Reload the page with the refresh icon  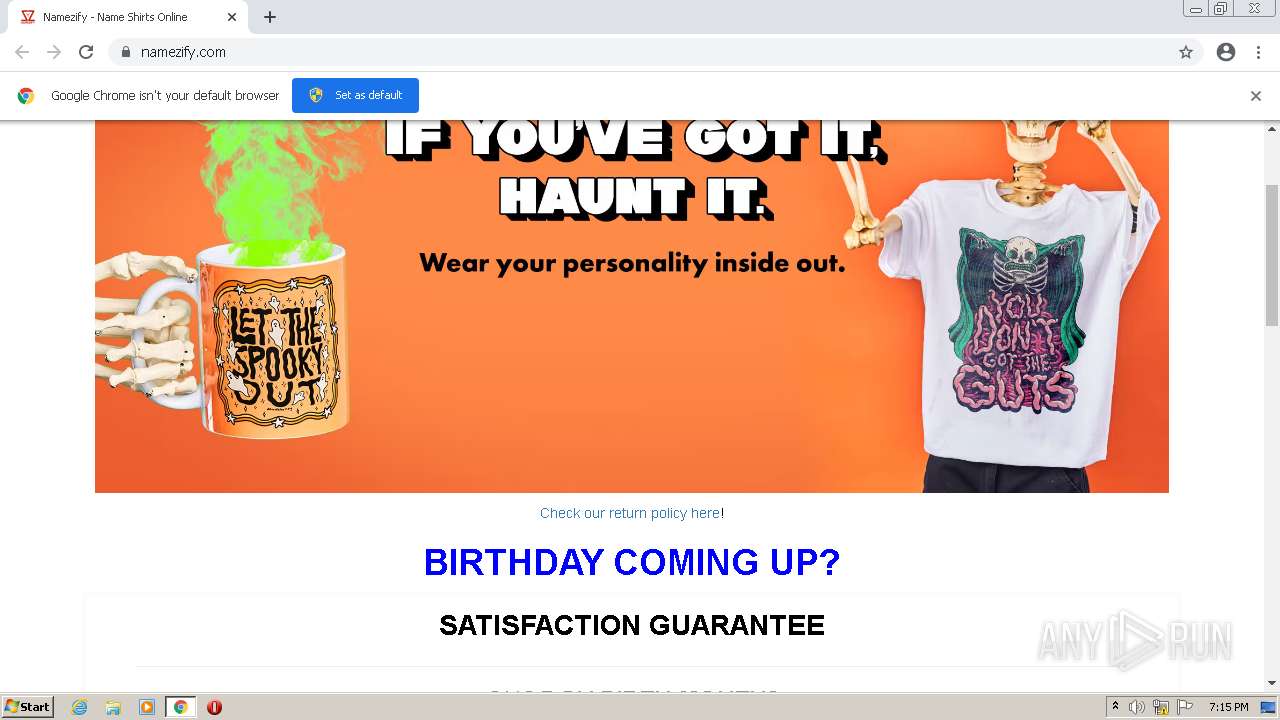click(x=86, y=52)
